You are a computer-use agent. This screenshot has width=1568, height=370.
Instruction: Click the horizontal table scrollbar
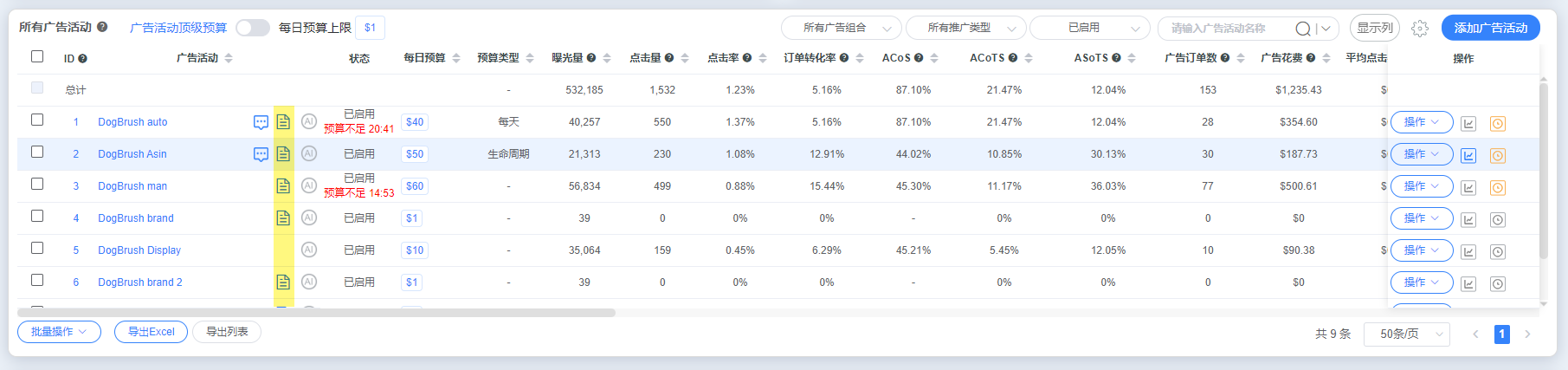click(x=316, y=313)
